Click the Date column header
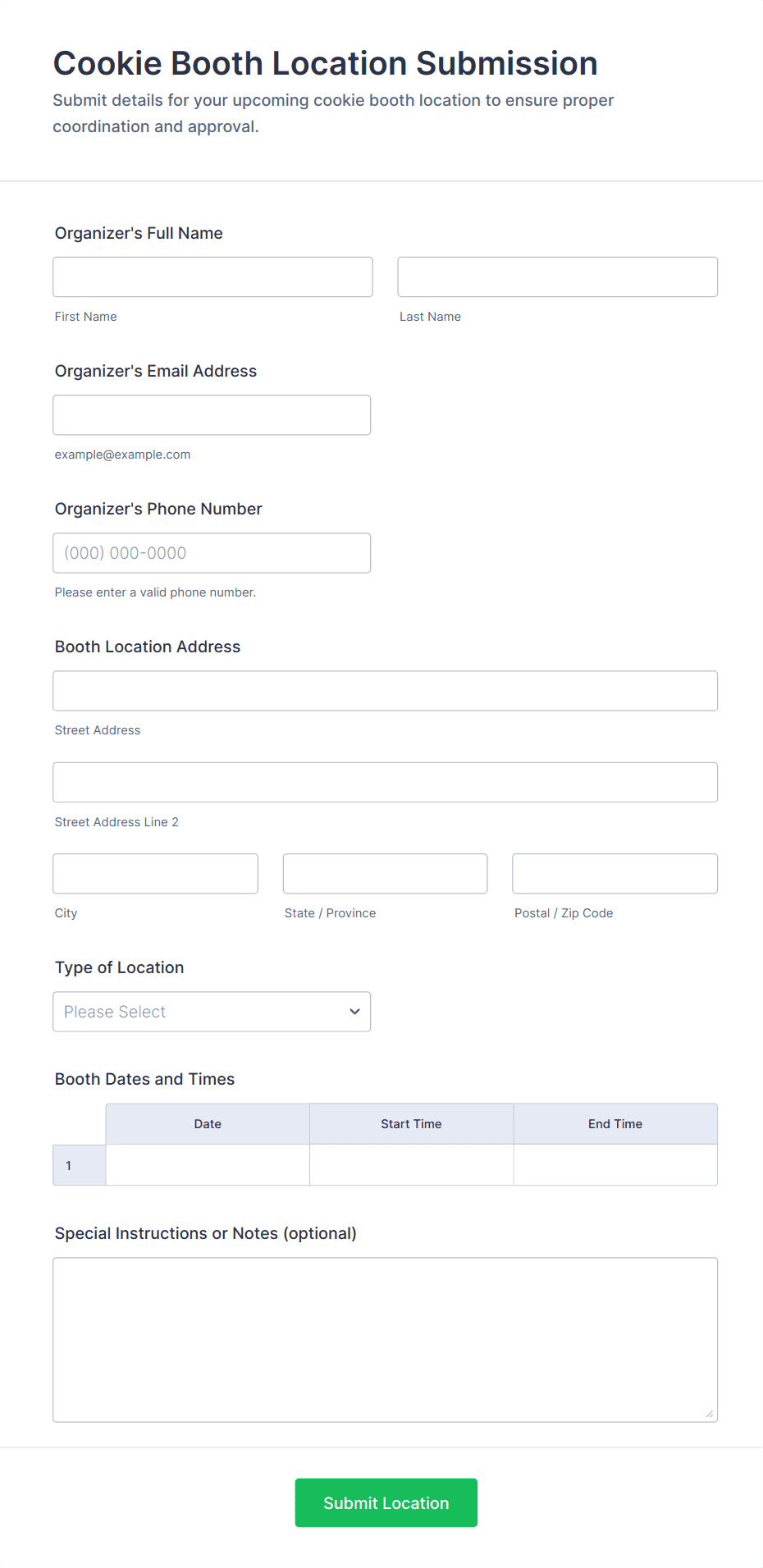763x1568 pixels. click(x=208, y=1124)
